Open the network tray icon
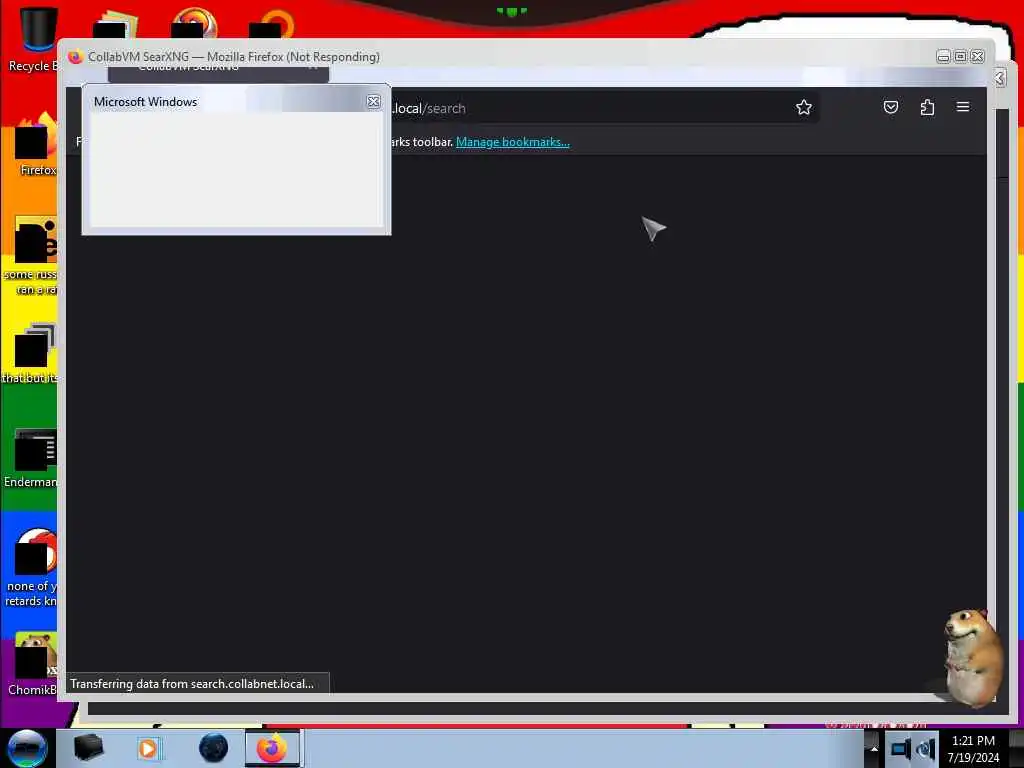The width and height of the screenshot is (1024, 768). tap(900, 749)
